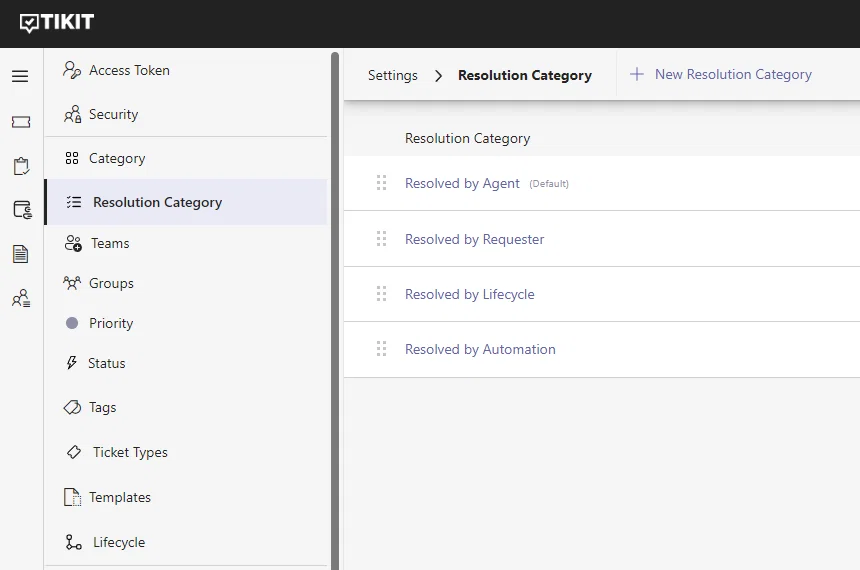This screenshot has height=570, width=860.
Task: Click the clipboard tasks icon in rail
Action: pyautogui.click(x=21, y=166)
